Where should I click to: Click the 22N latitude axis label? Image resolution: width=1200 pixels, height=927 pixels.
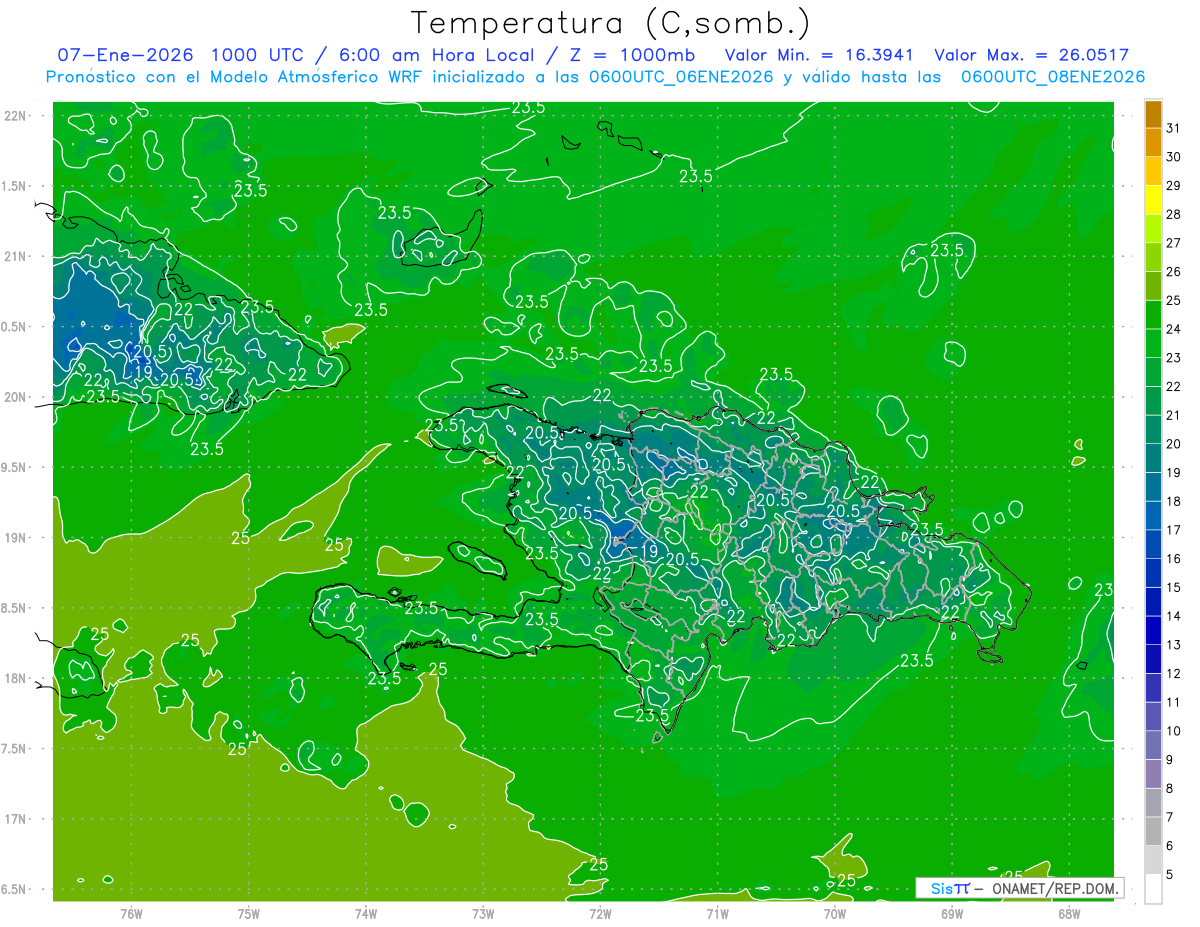tap(16, 116)
